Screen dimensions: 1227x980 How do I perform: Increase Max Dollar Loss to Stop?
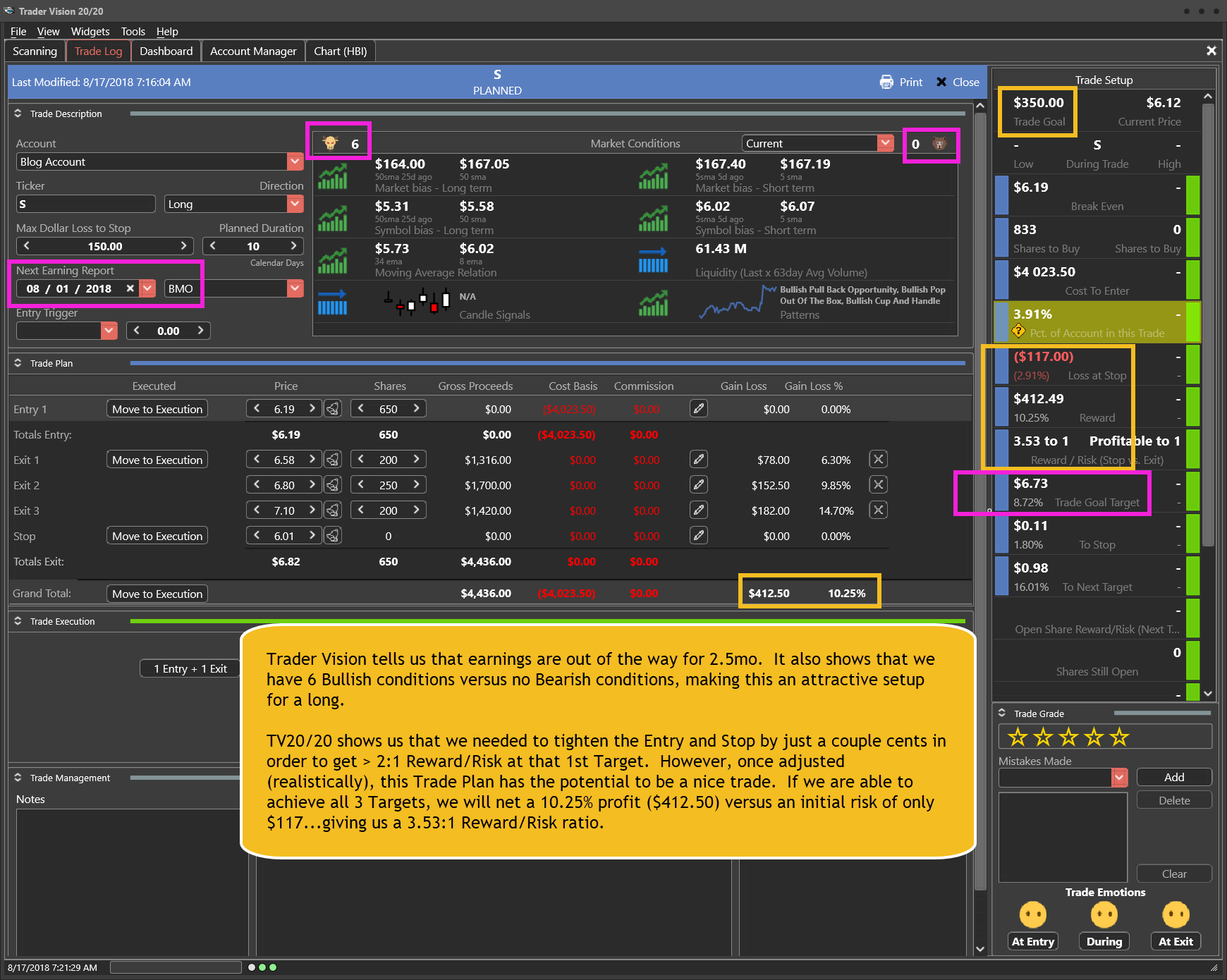coord(183,246)
